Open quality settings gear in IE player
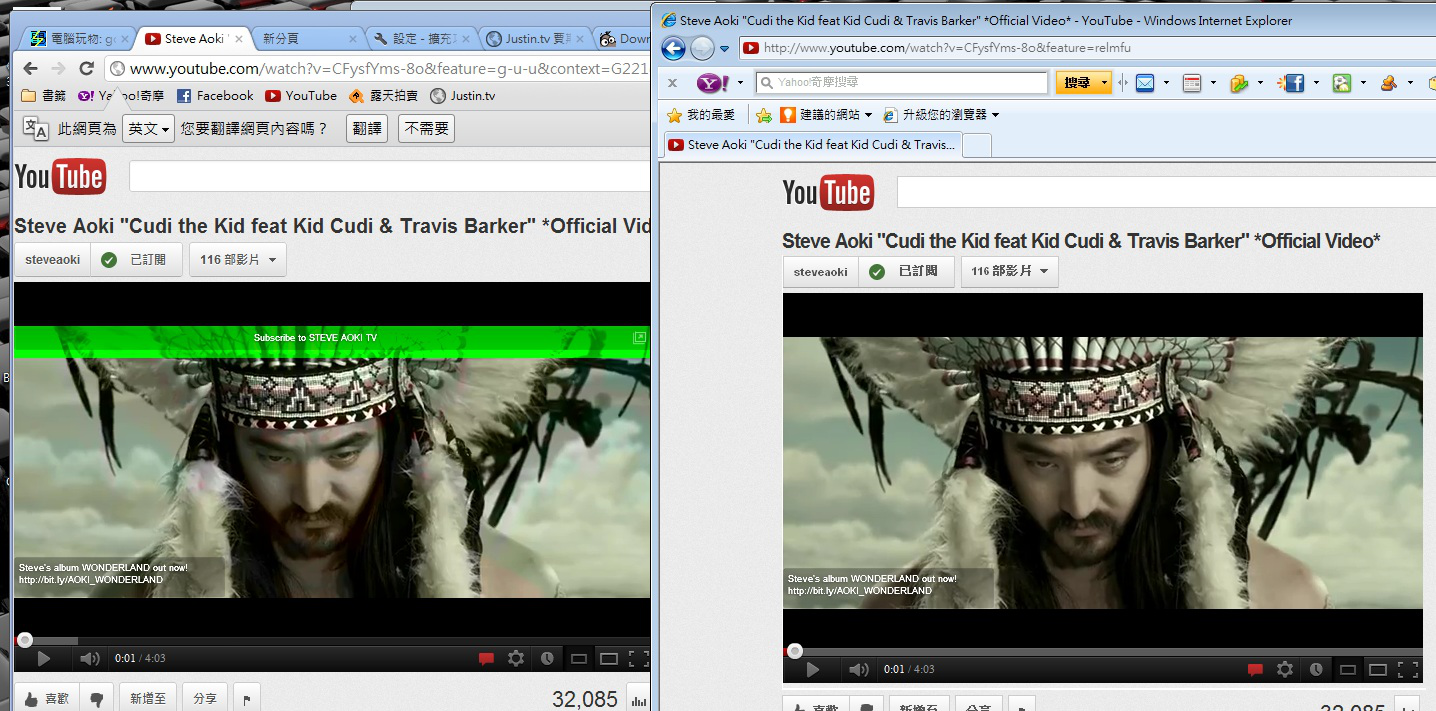Screen dimensions: 1436x711 [x=1285, y=670]
